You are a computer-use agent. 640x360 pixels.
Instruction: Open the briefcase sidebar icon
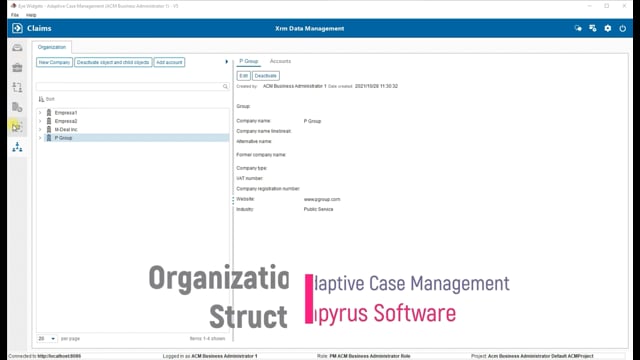(17, 67)
